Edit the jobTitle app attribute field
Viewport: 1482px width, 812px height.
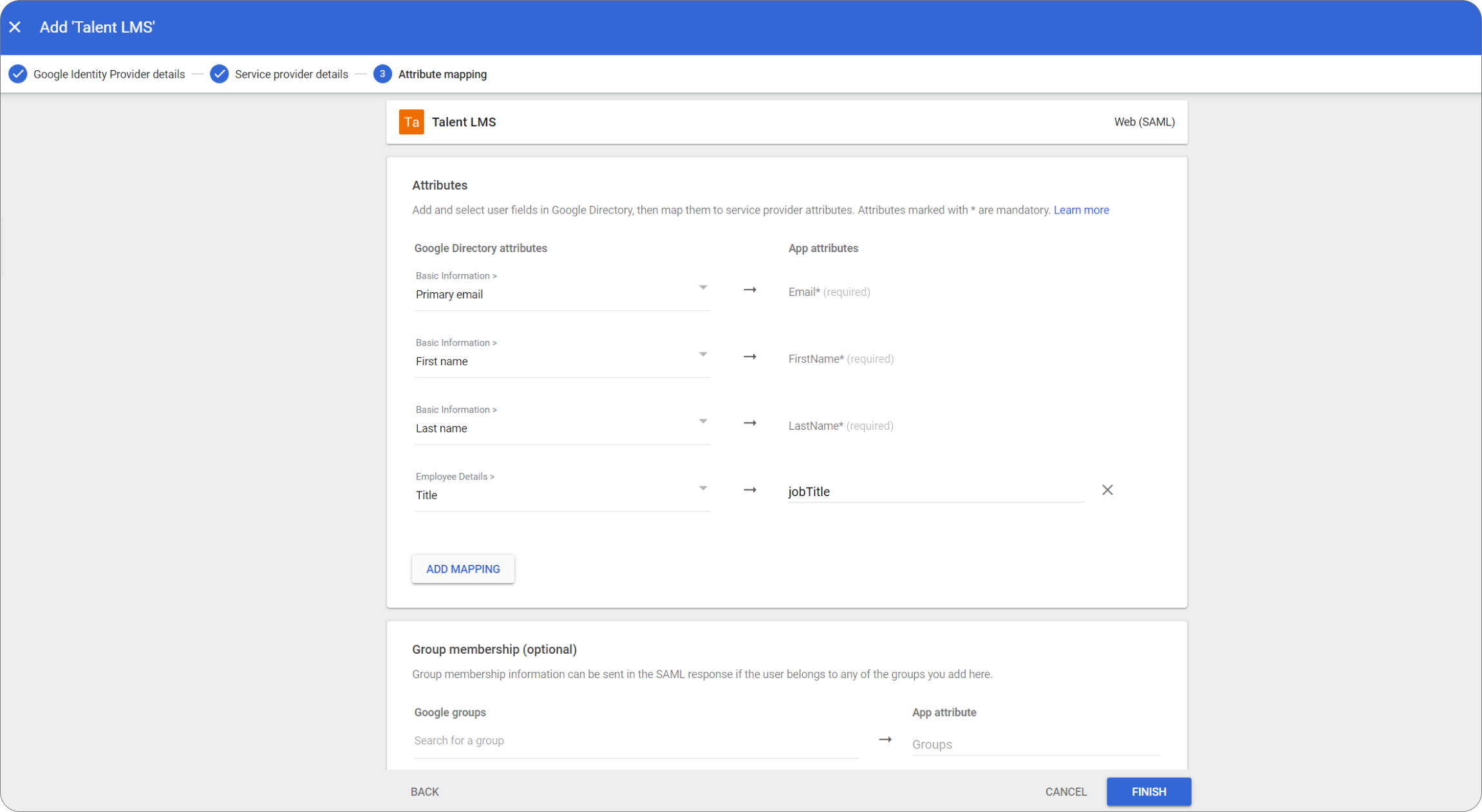point(936,492)
